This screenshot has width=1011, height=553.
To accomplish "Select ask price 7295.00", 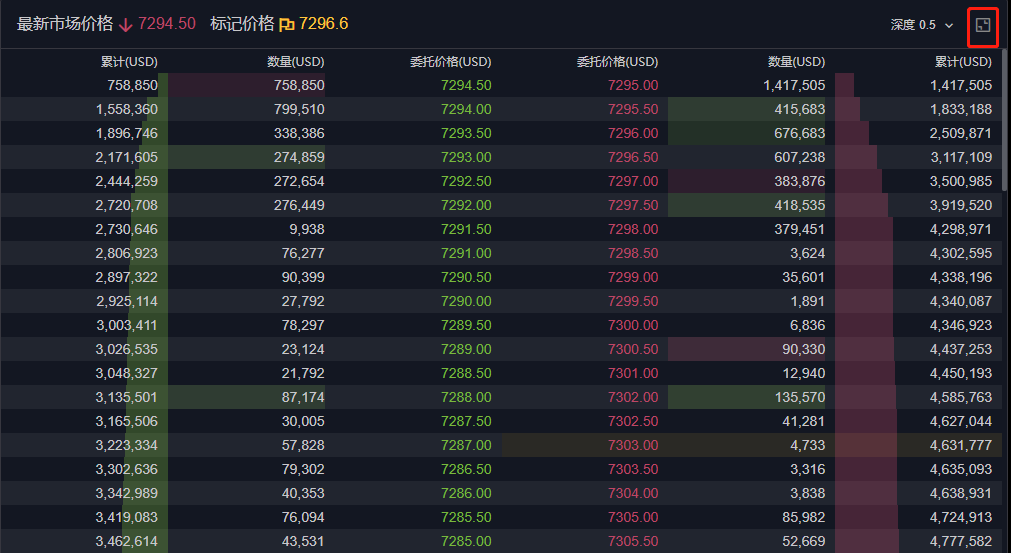I will click(x=633, y=85).
